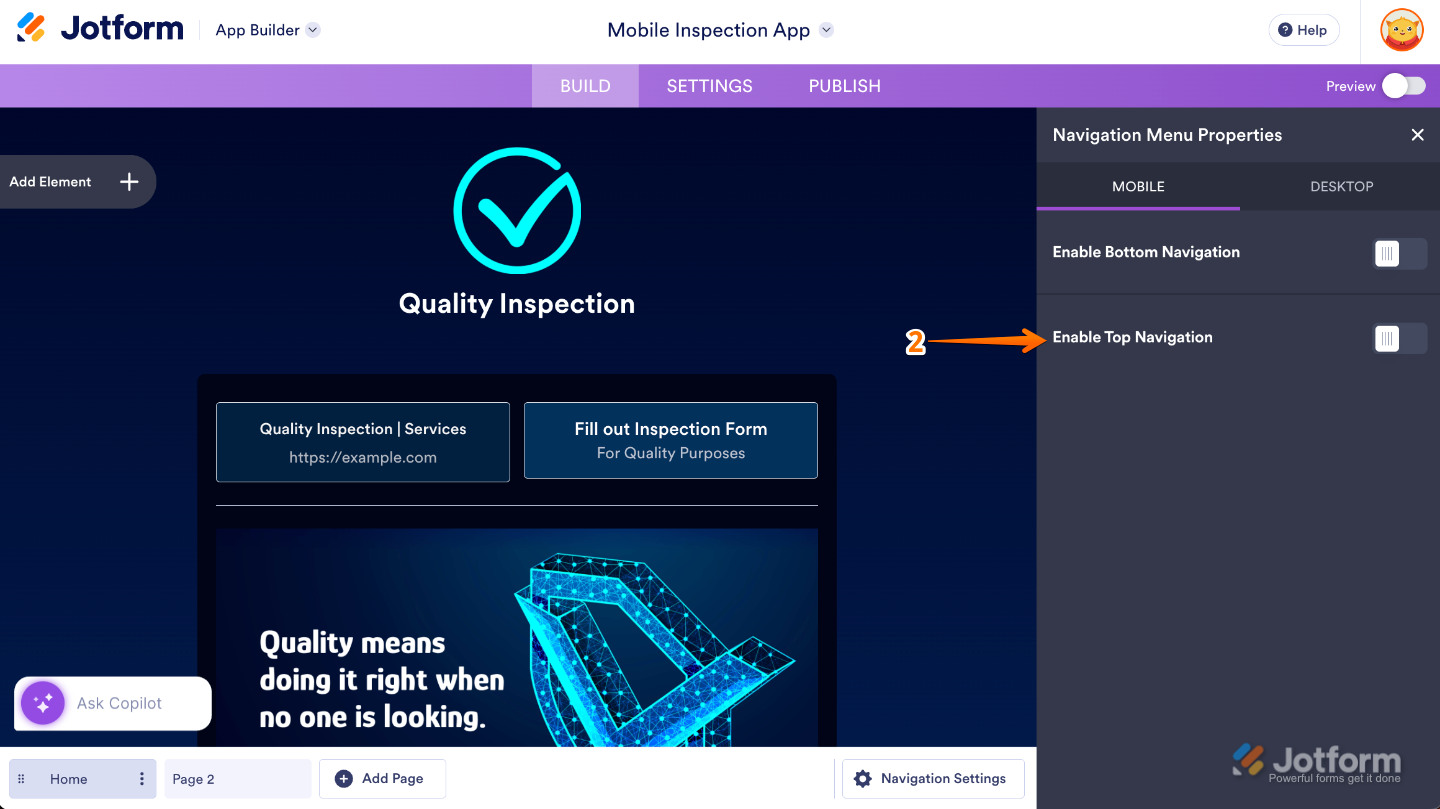1440x809 pixels.
Task: Click the Jotform logo icon
Action: coord(32,28)
